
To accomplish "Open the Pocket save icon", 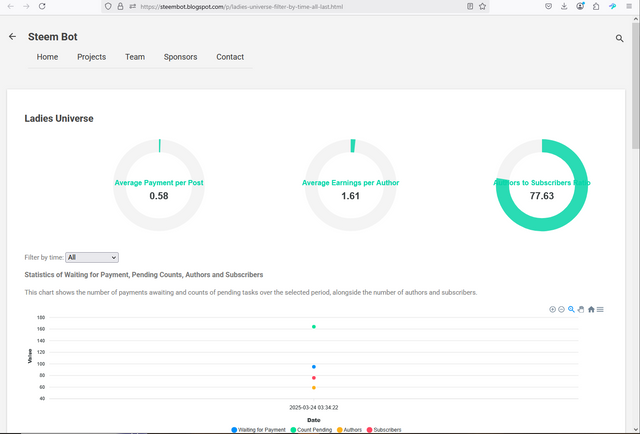I will [549, 7].
